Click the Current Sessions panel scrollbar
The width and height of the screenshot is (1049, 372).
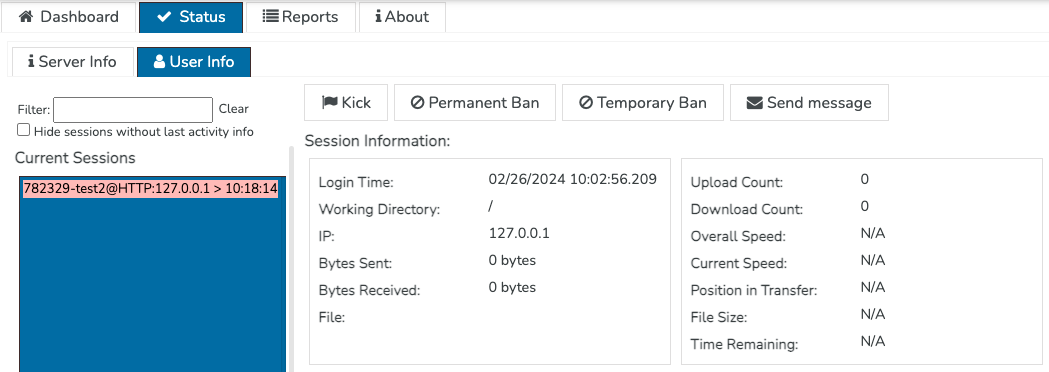point(291,260)
